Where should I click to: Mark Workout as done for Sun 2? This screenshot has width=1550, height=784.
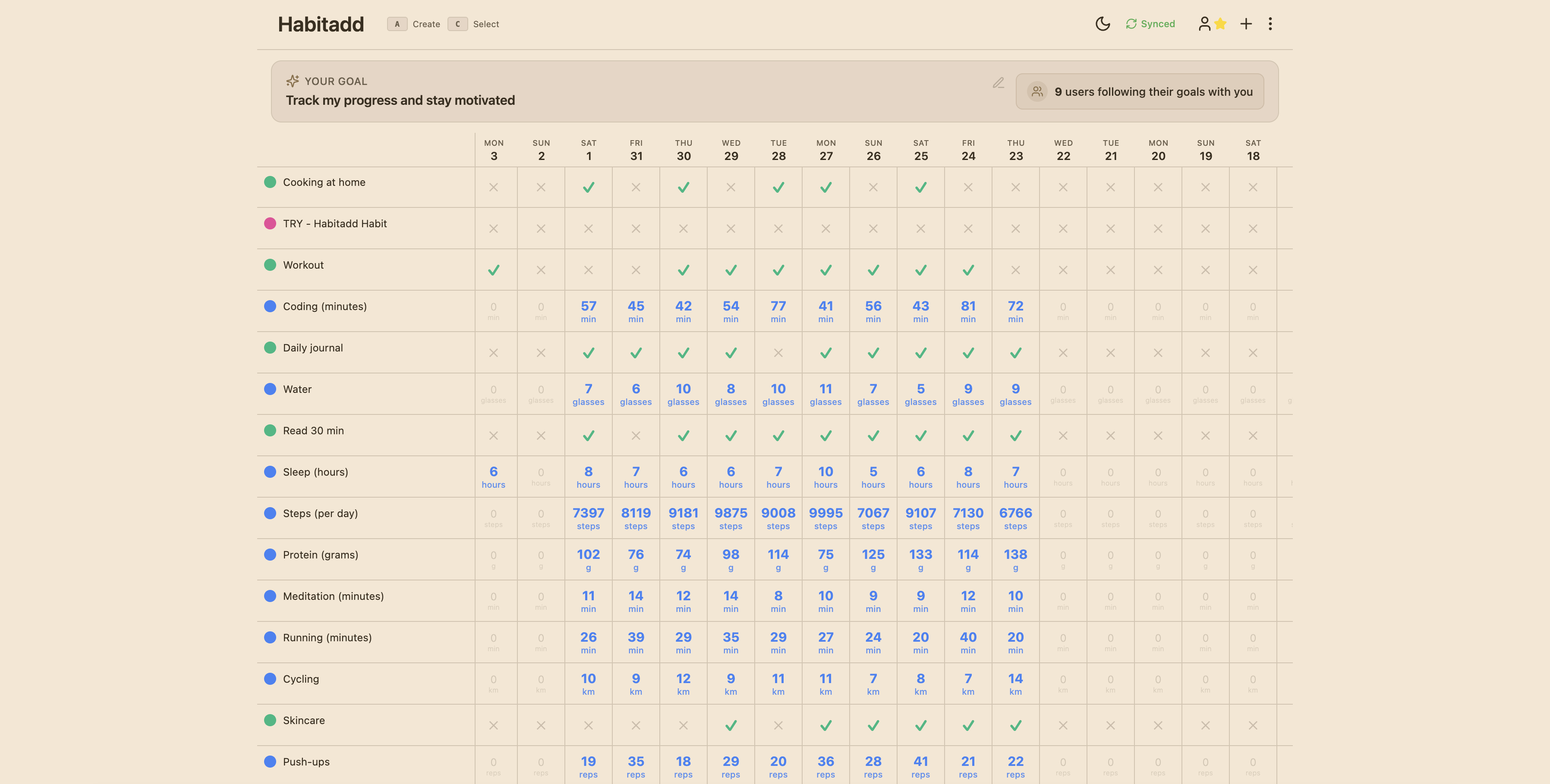(540, 270)
